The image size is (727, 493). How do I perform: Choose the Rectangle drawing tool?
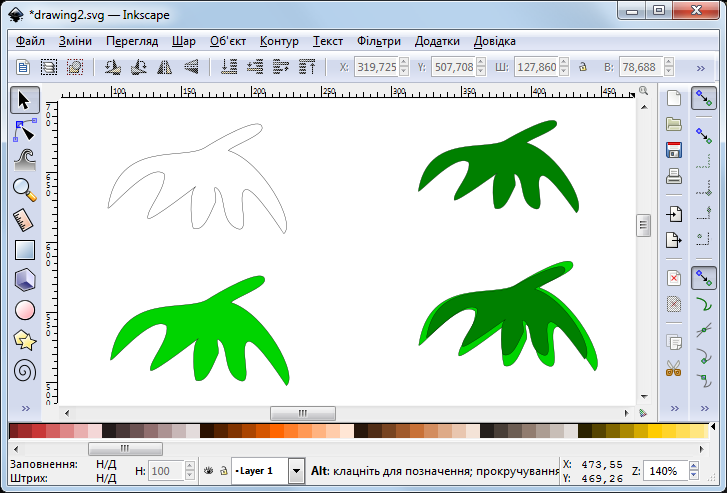tap(25, 250)
